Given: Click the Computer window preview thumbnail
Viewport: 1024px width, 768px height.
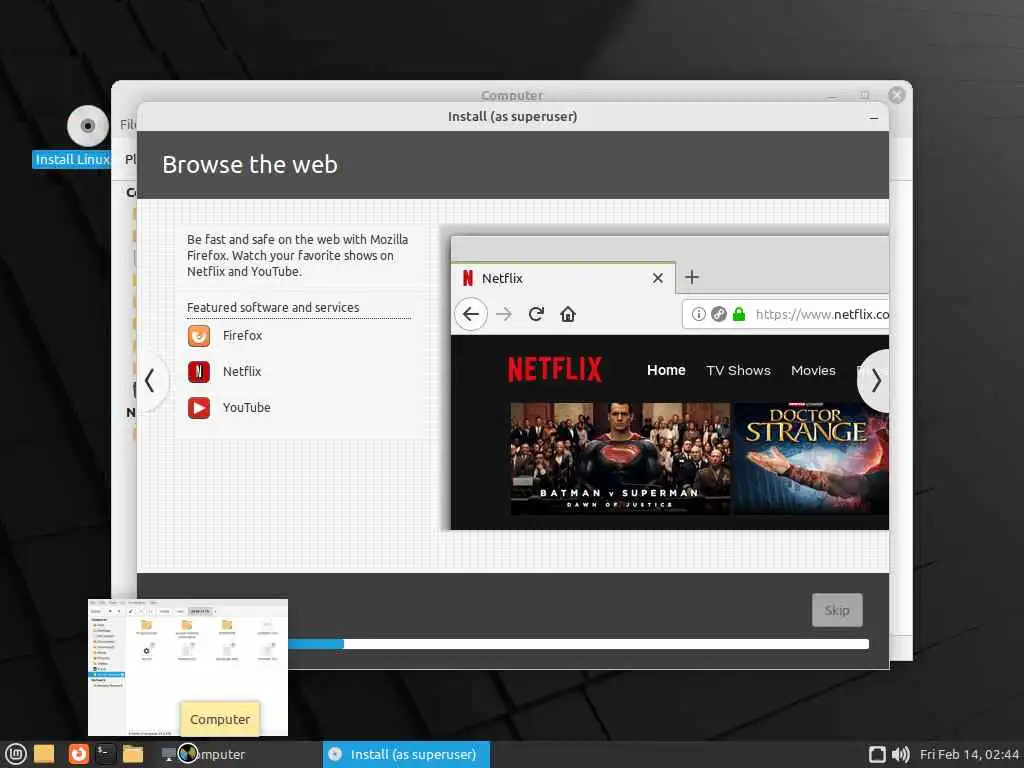Looking at the screenshot, I should (x=188, y=667).
